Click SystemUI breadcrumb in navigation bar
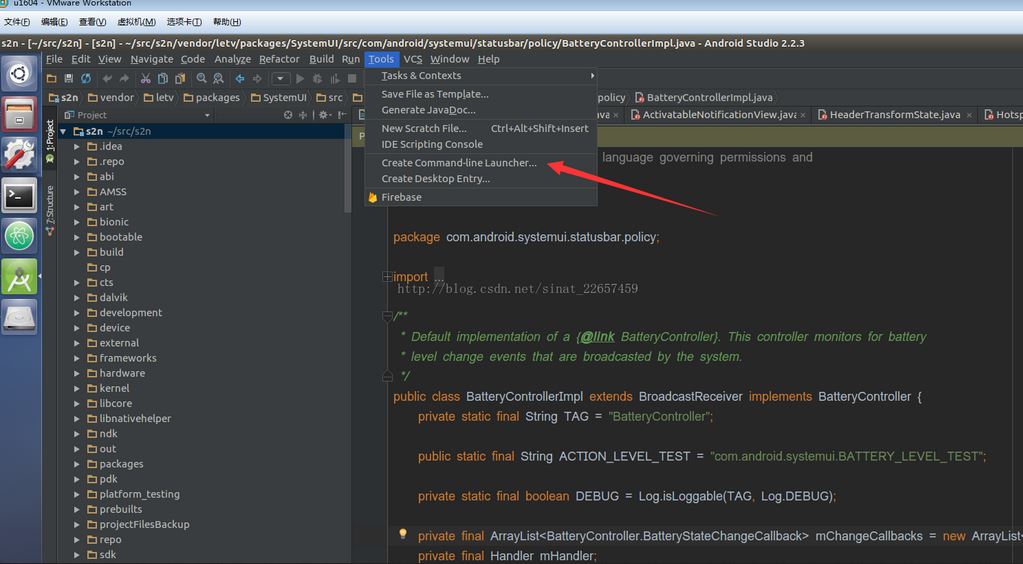 (x=278, y=97)
